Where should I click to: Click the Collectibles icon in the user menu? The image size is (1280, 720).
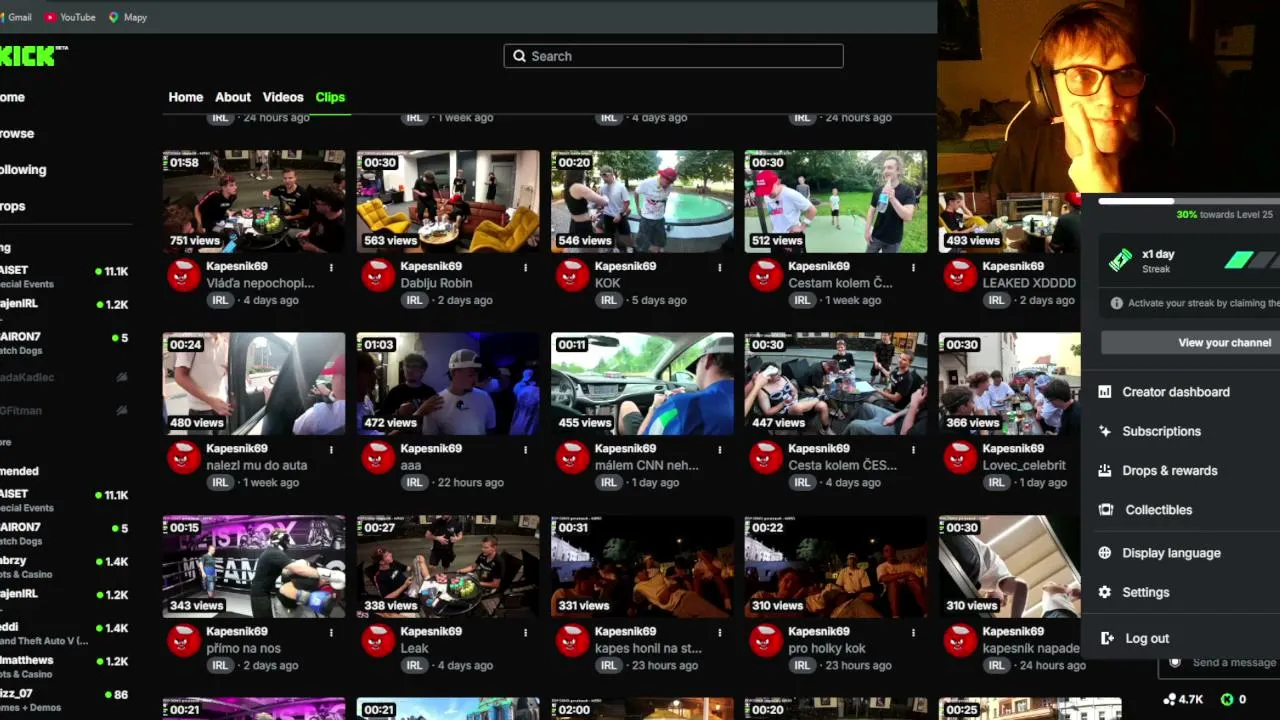point(1105,510)
